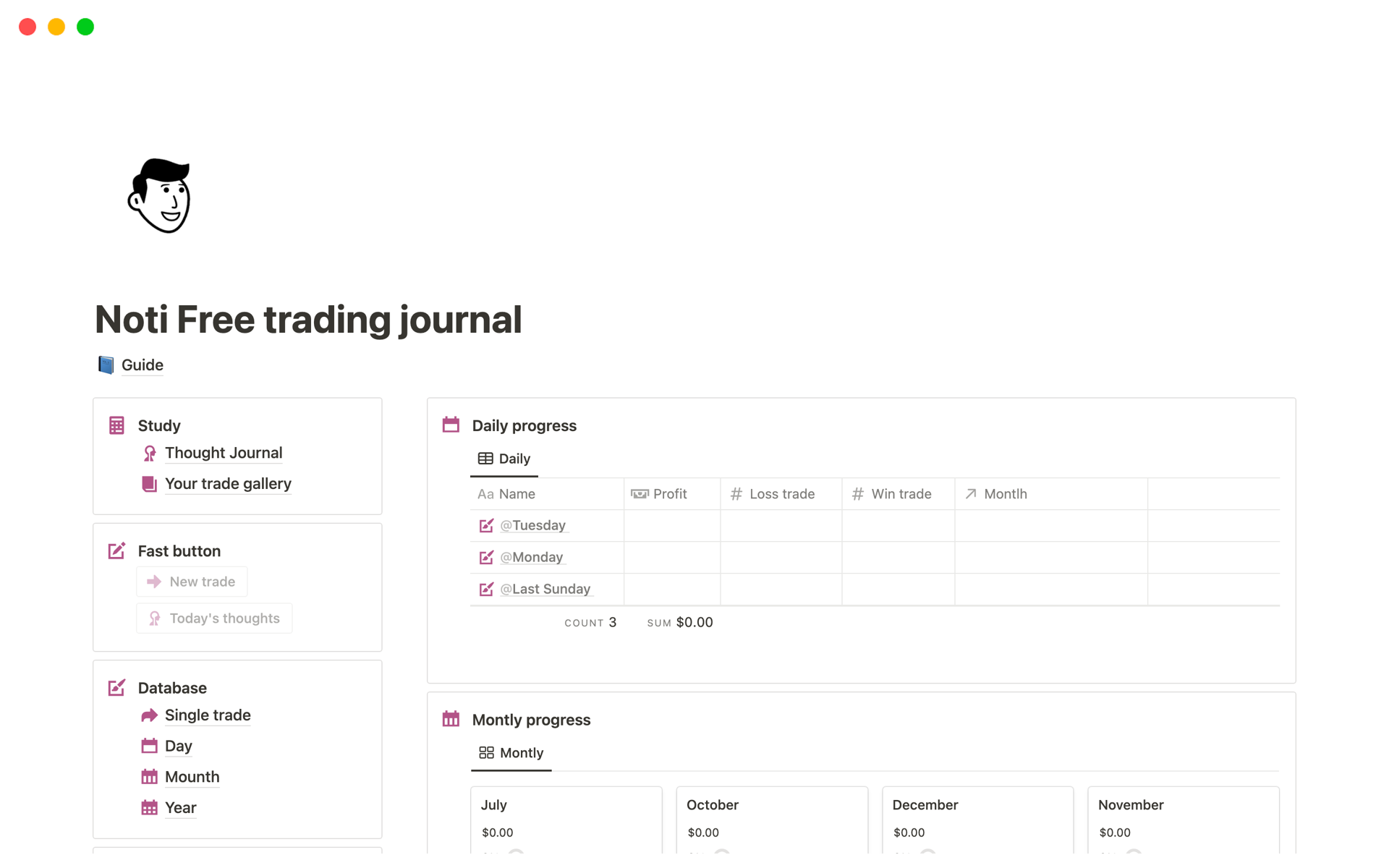Click the Study section icon
1389x868 pixels.
coord(117,425)
